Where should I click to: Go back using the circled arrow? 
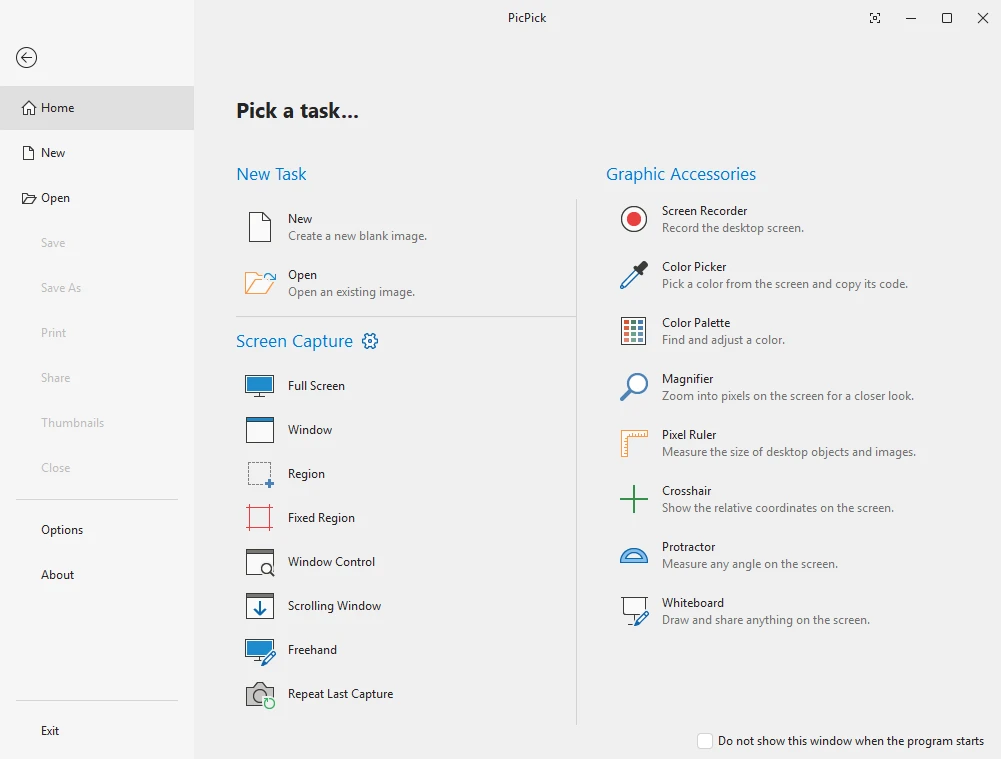[26, 57]
